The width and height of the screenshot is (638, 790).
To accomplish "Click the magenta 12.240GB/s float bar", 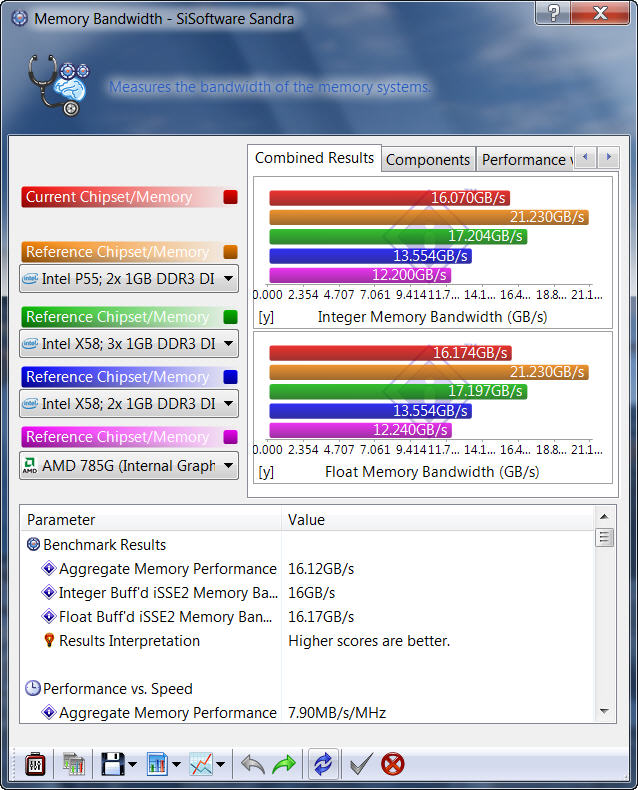I will [361, 430].
